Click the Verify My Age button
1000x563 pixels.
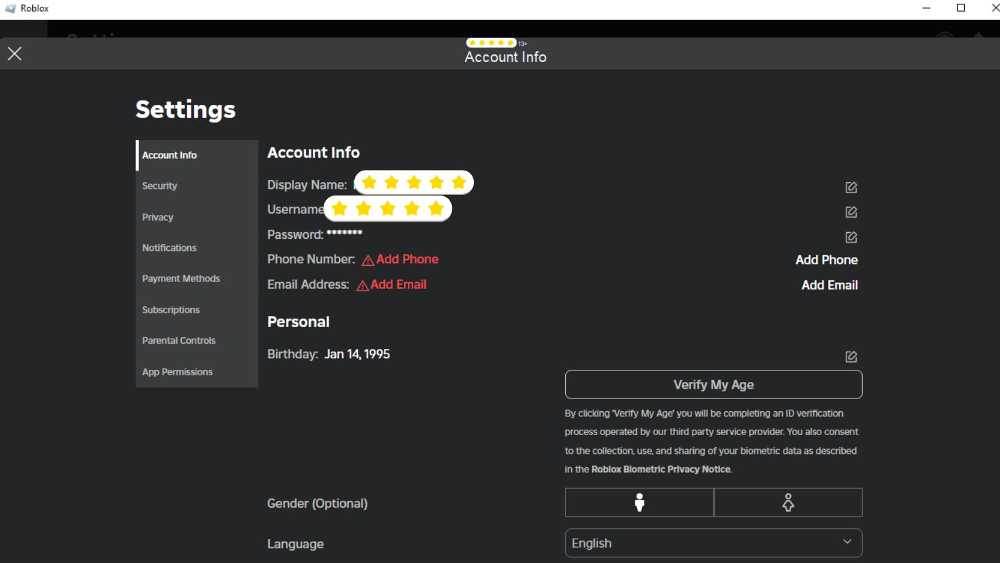click(713, 384)
